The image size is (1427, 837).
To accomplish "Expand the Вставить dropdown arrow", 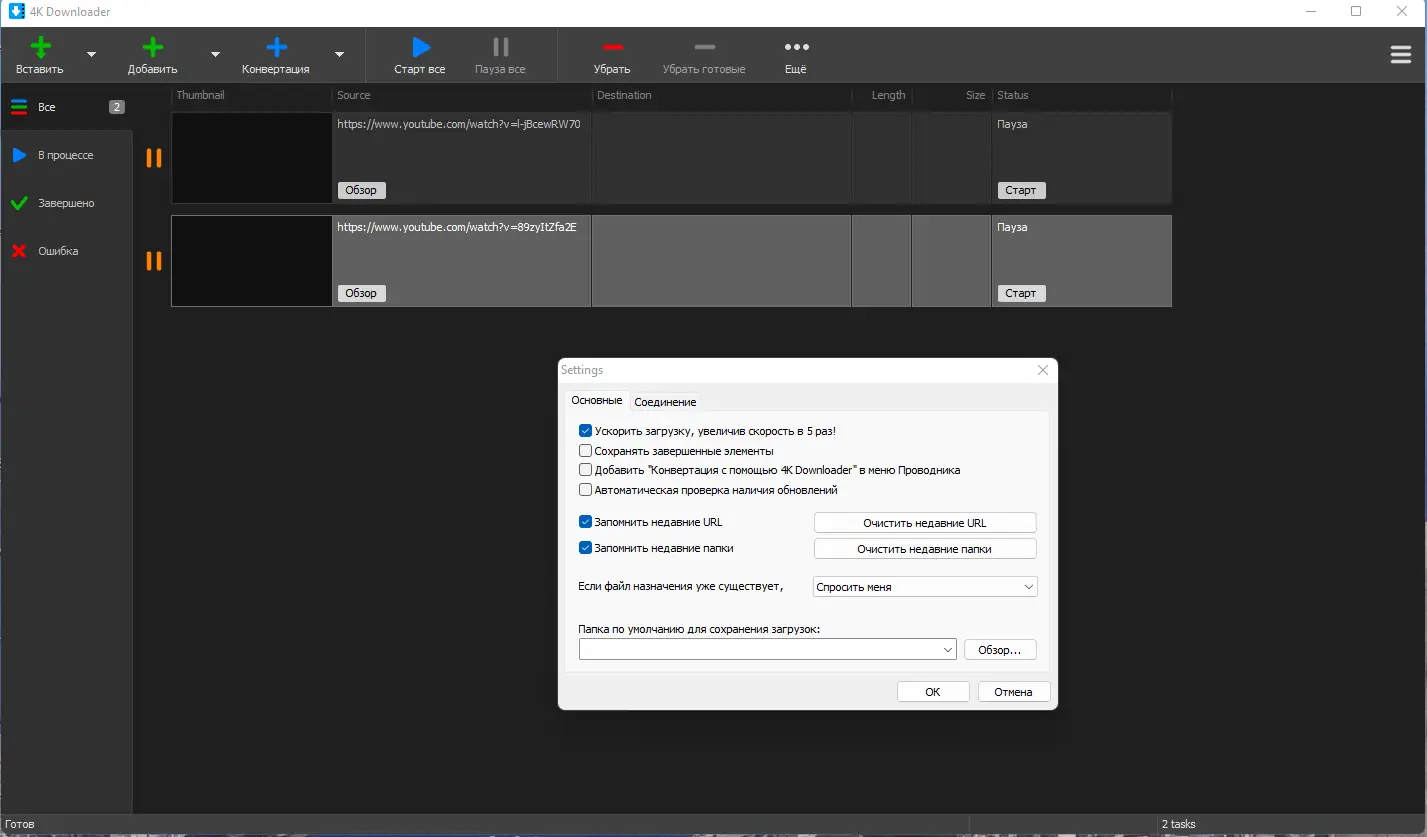I will point(92,54).
